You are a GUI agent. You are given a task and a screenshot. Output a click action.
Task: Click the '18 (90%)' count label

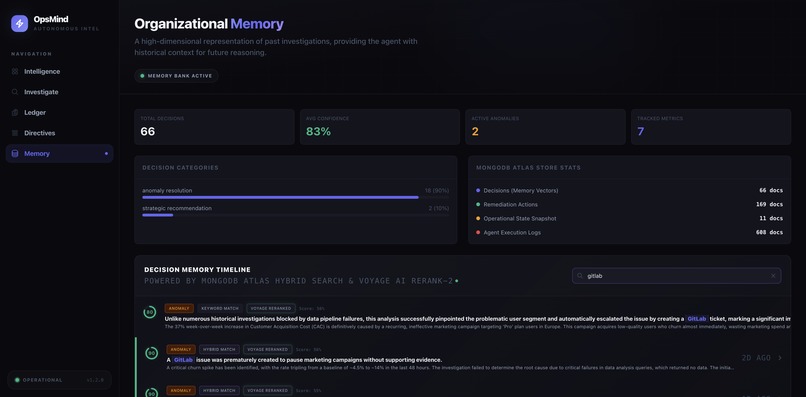[436, 191]
